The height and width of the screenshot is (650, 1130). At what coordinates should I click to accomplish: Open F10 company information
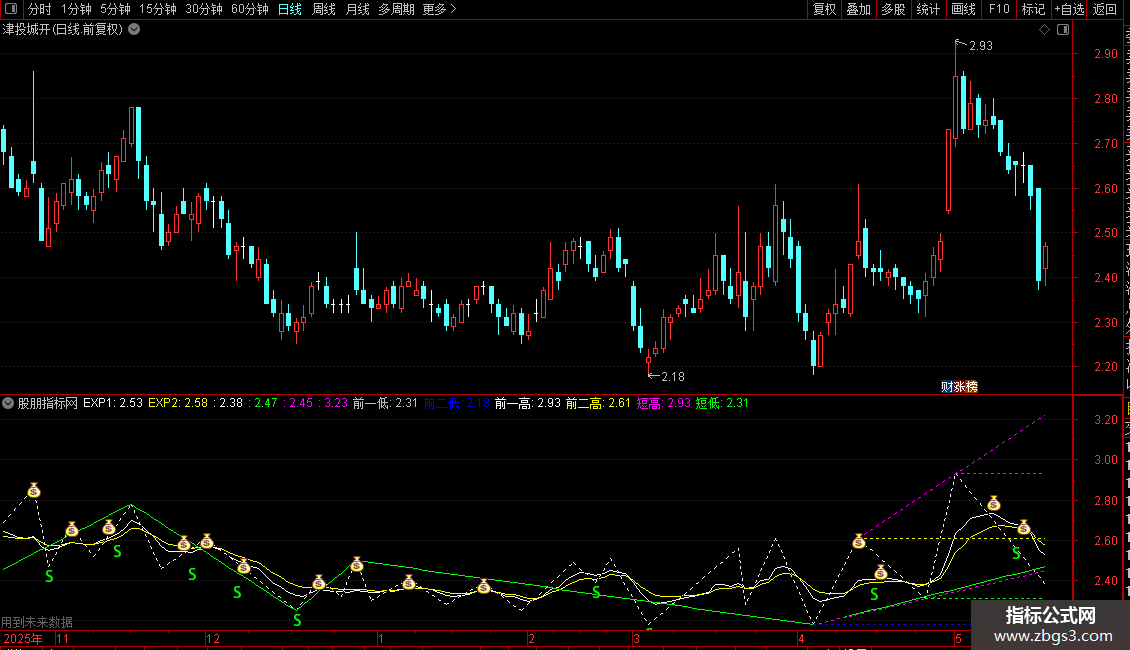pos(999,9)
